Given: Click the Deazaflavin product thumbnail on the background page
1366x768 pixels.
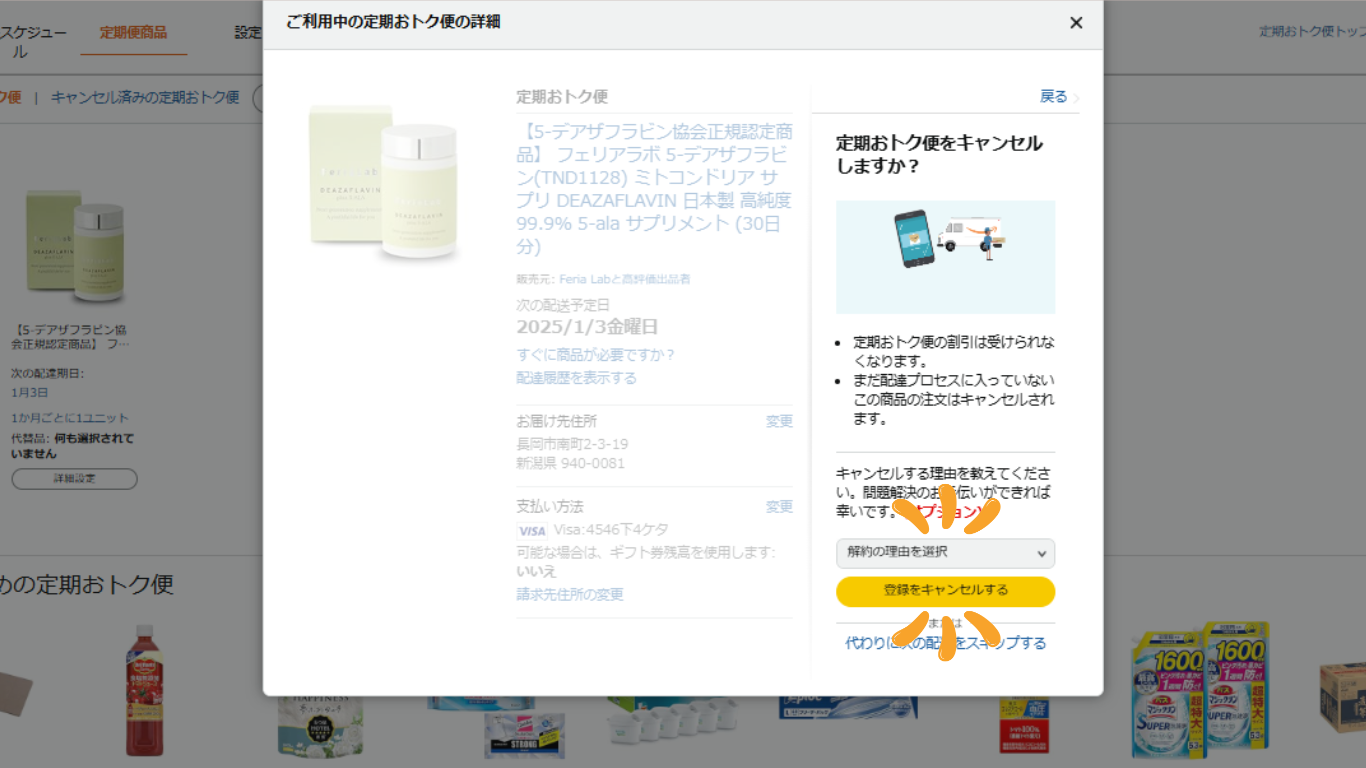Looking at the screenshot, I should point(76,247).
